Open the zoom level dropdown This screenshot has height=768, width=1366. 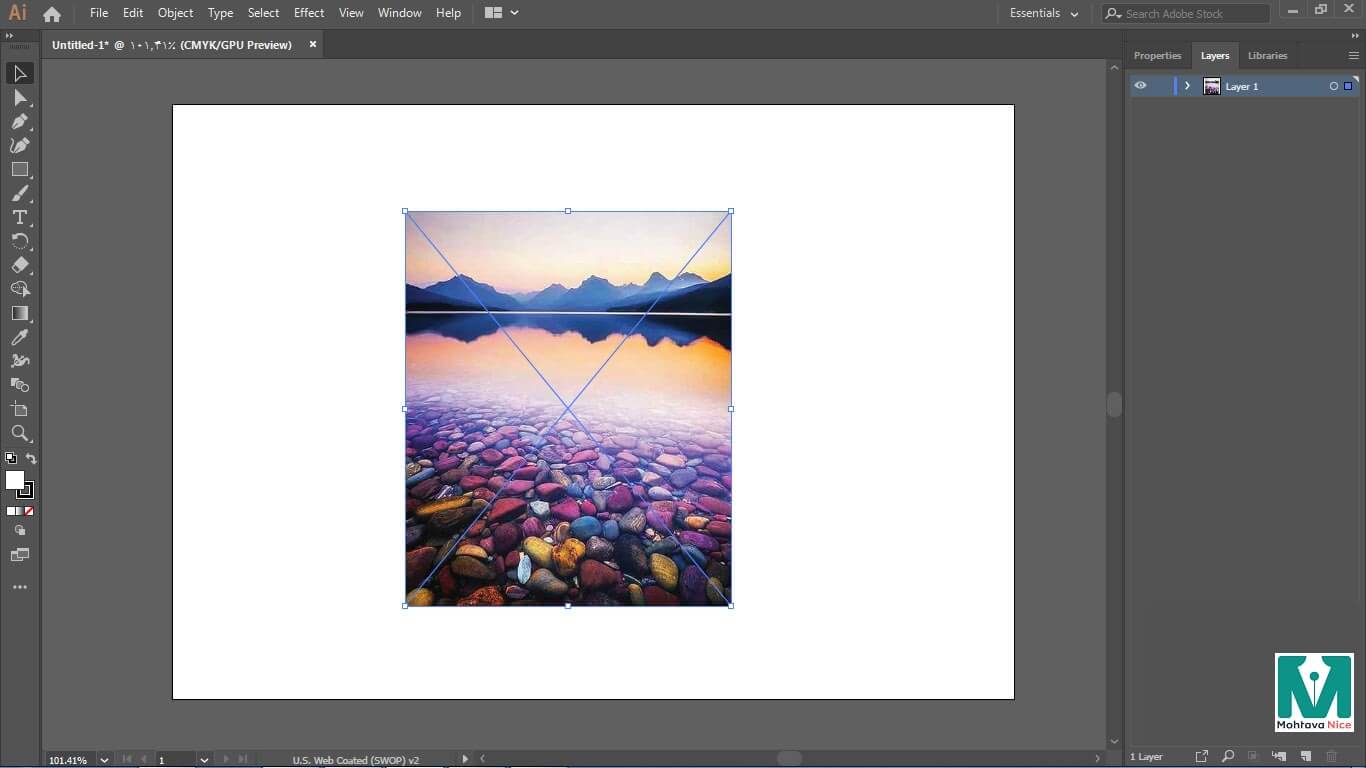point(104,760)
